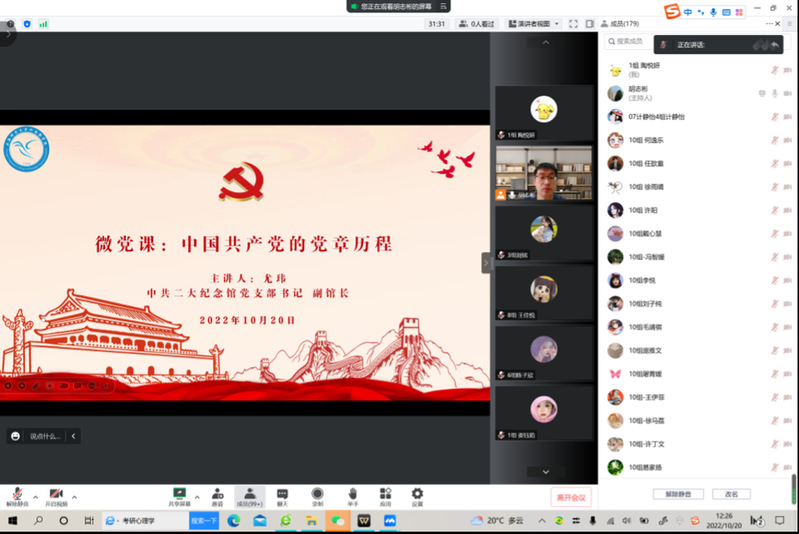The width and height of the screenshot is (799, 534).
Task: Open share screen options arrow
Action: tap(197, 497)
